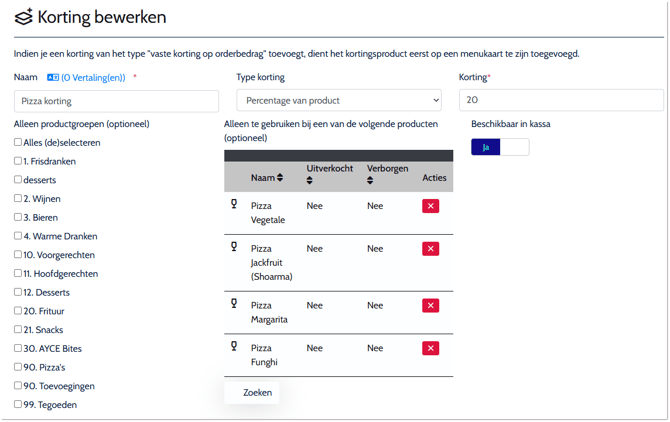Click the drag handle icon for Pizza Margarita
670x422 pixels.
(x=234, y=304)
